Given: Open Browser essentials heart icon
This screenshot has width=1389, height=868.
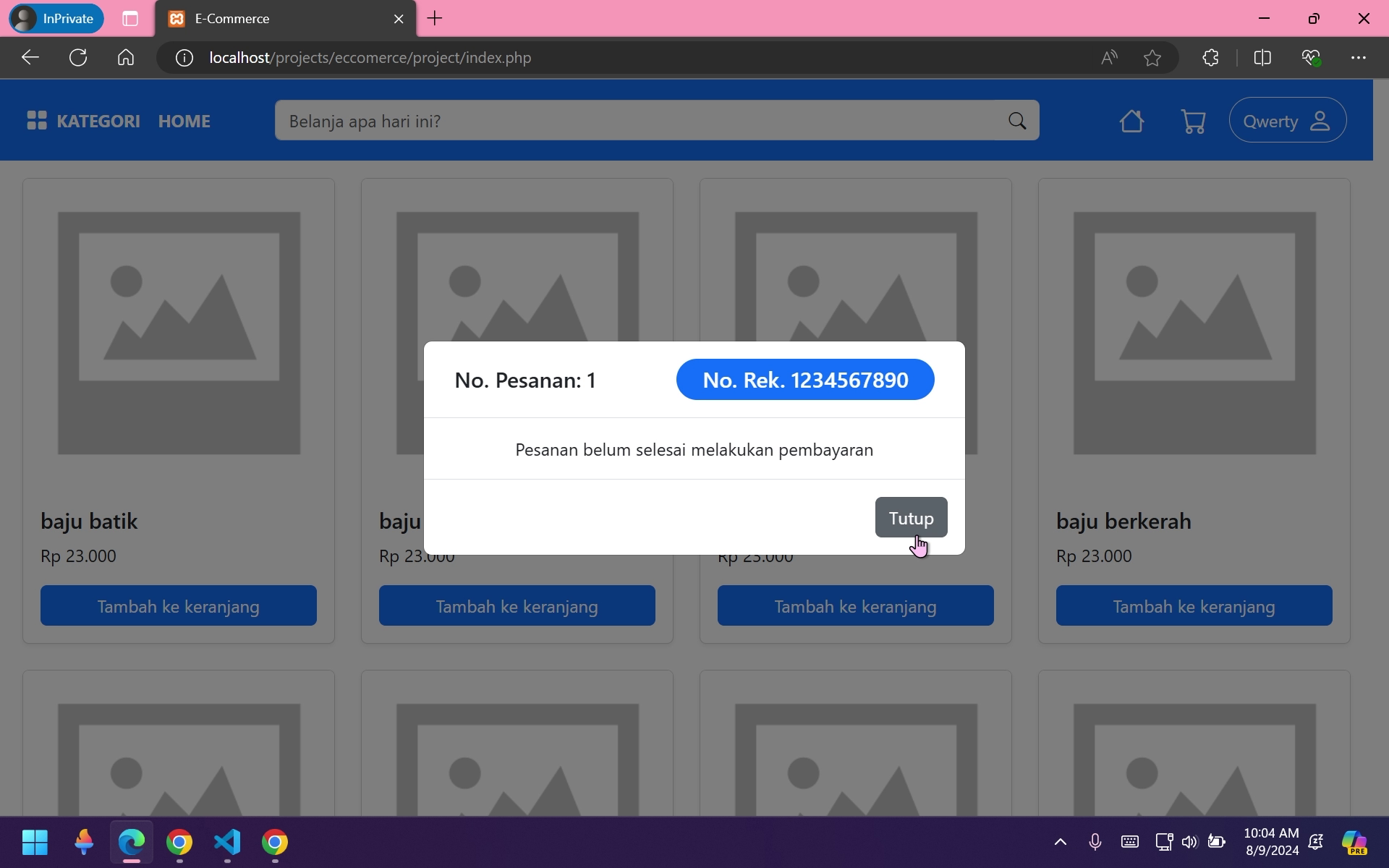Looking at the screenshot, I should coord(1311,58).
